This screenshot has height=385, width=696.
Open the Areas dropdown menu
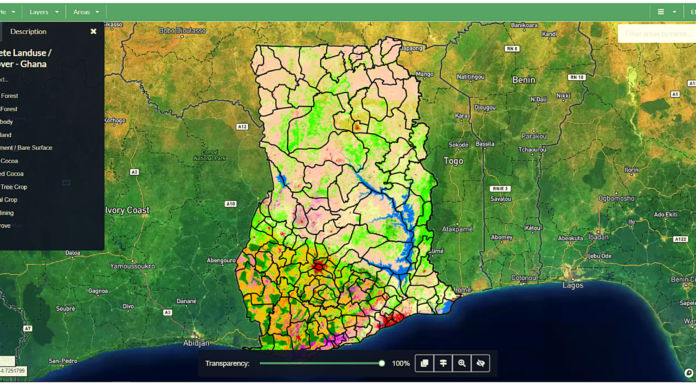86,12
